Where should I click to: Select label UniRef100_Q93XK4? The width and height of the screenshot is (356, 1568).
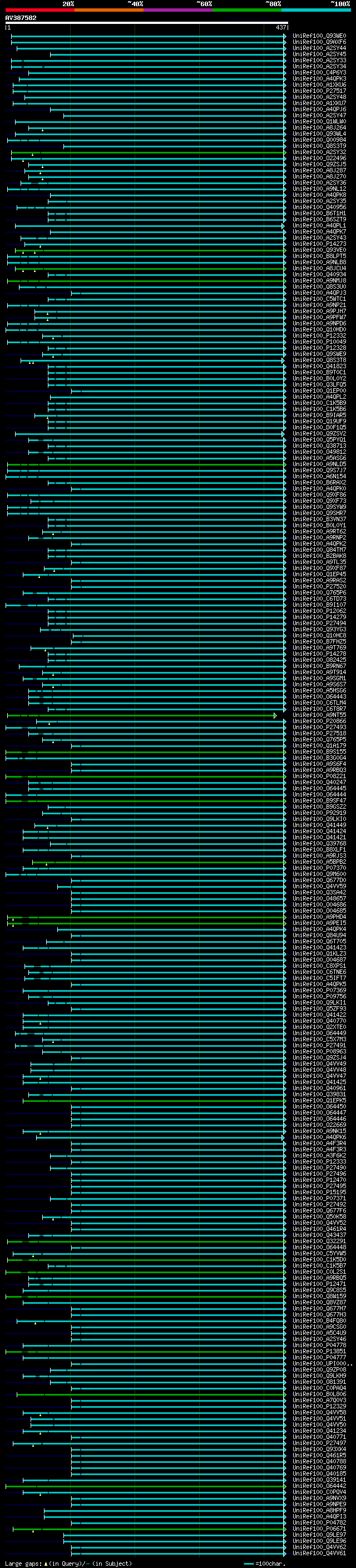[x=319, y=1450]
